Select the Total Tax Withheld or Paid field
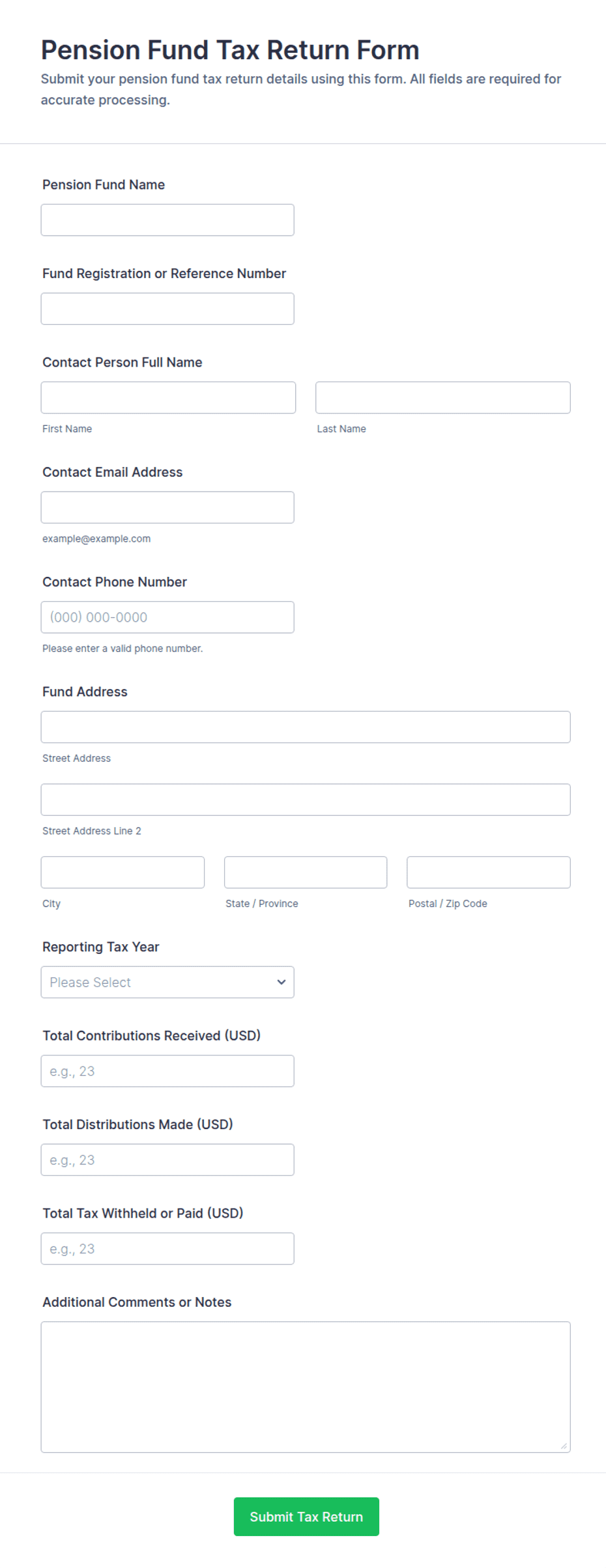Viewport: 606px width, 1568px height. tap(167, 1249)
